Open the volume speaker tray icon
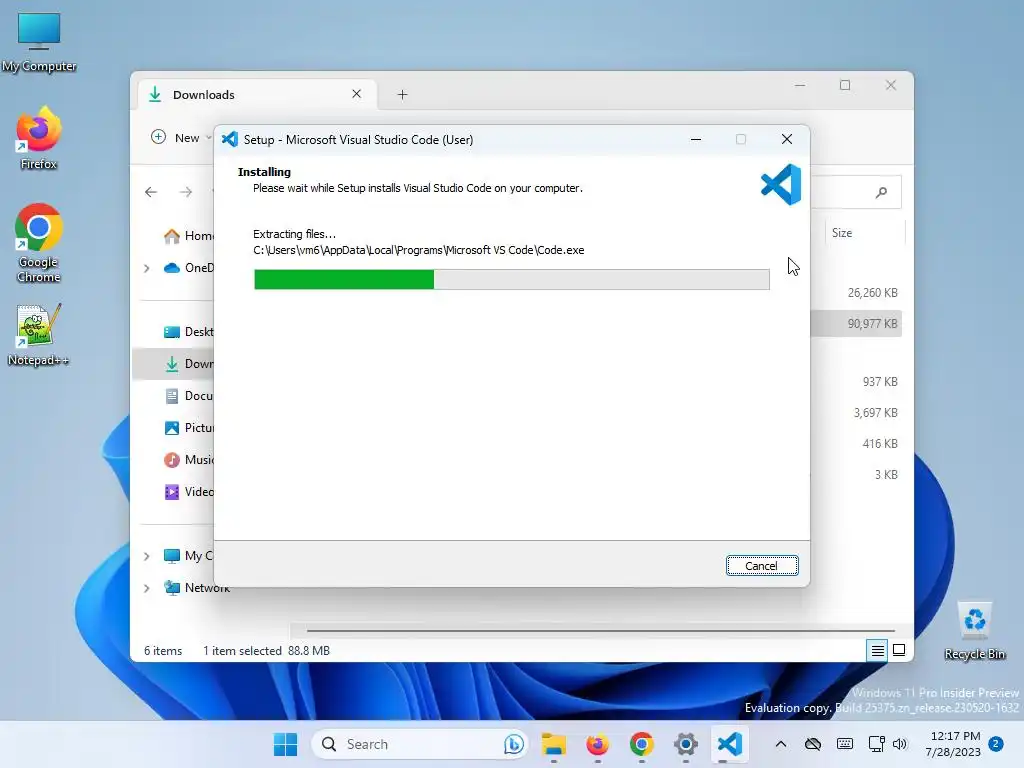Image resolution: width=1024 pixels, height=768 pixels. pyautogui.click(x=900, y=744)
